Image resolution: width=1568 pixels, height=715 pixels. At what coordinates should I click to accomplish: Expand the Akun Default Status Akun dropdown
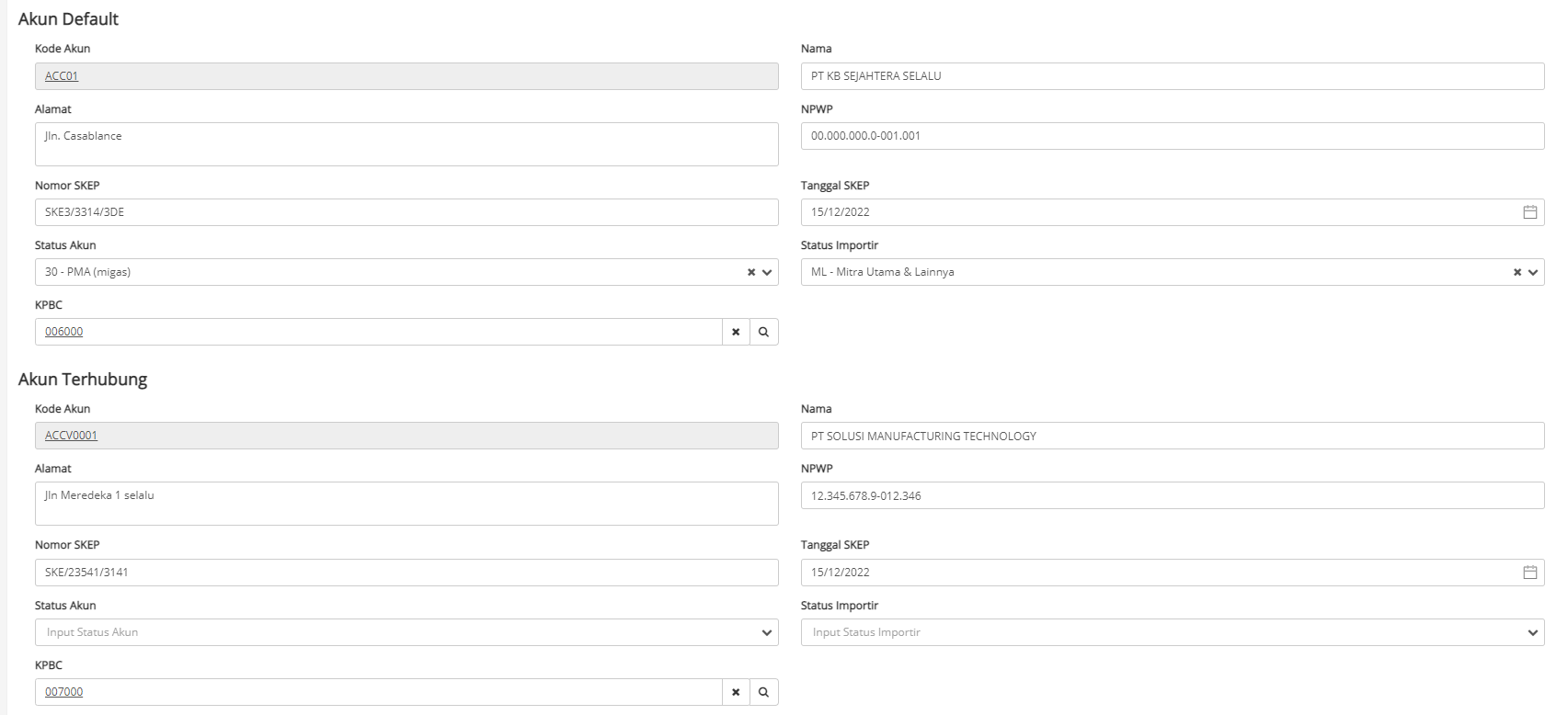pyautogui.click(x=767, y=272)
